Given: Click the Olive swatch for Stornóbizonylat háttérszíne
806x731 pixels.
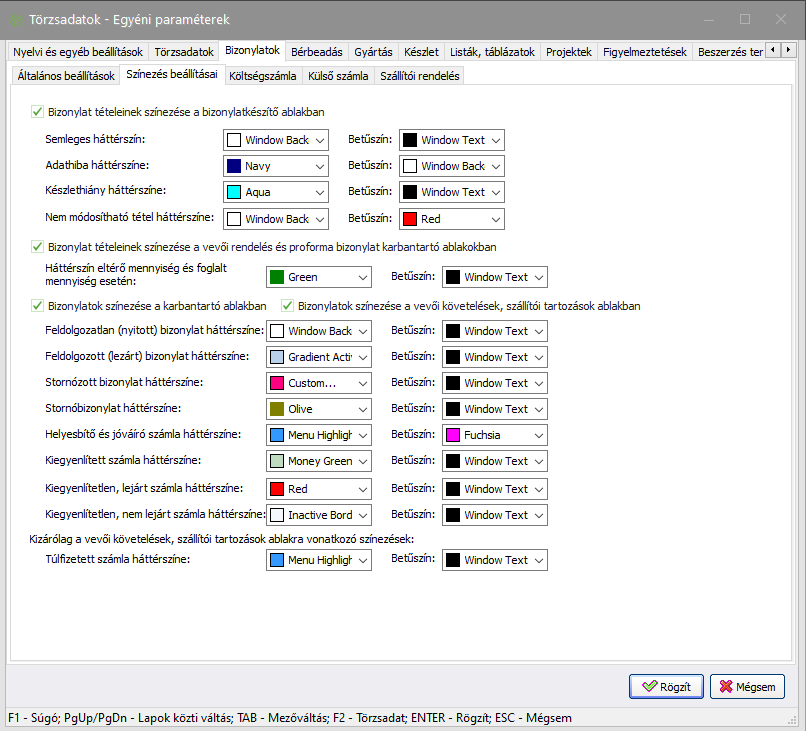Looking at the screenshot, I should pos(277,409).
